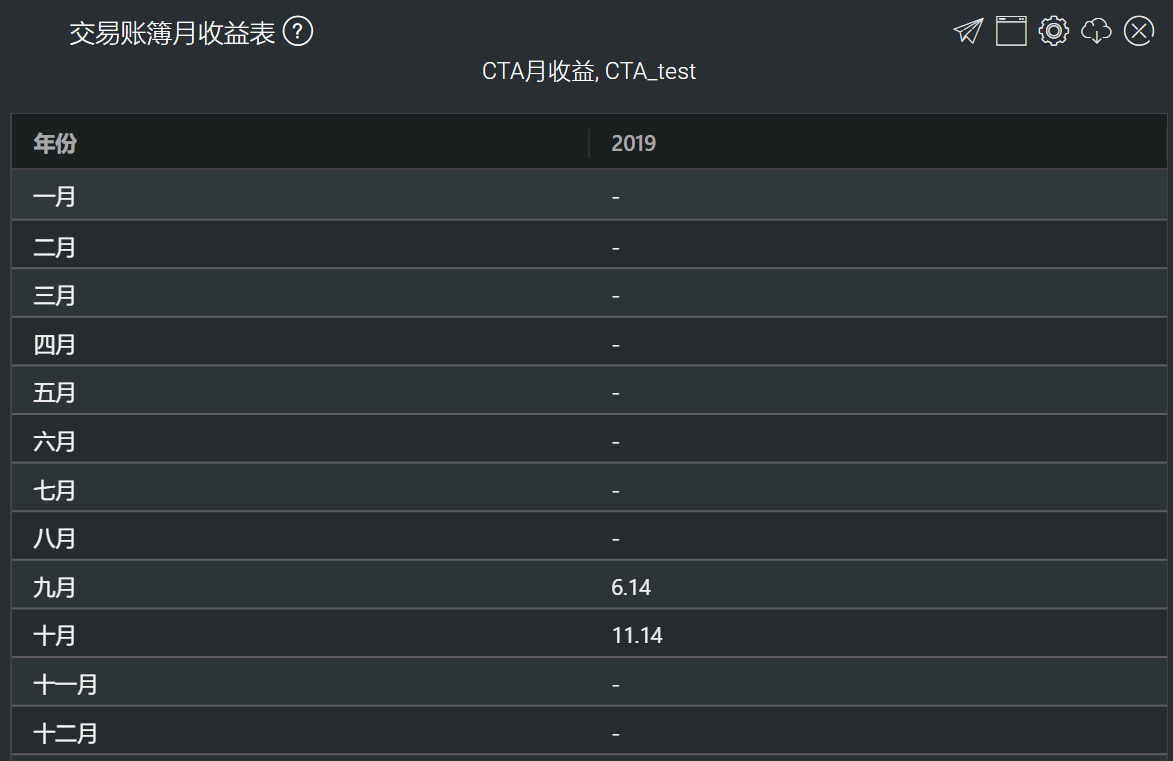Open the help question mark icon
Screen dimensions: 1173x761
click(x=298, y=32)
